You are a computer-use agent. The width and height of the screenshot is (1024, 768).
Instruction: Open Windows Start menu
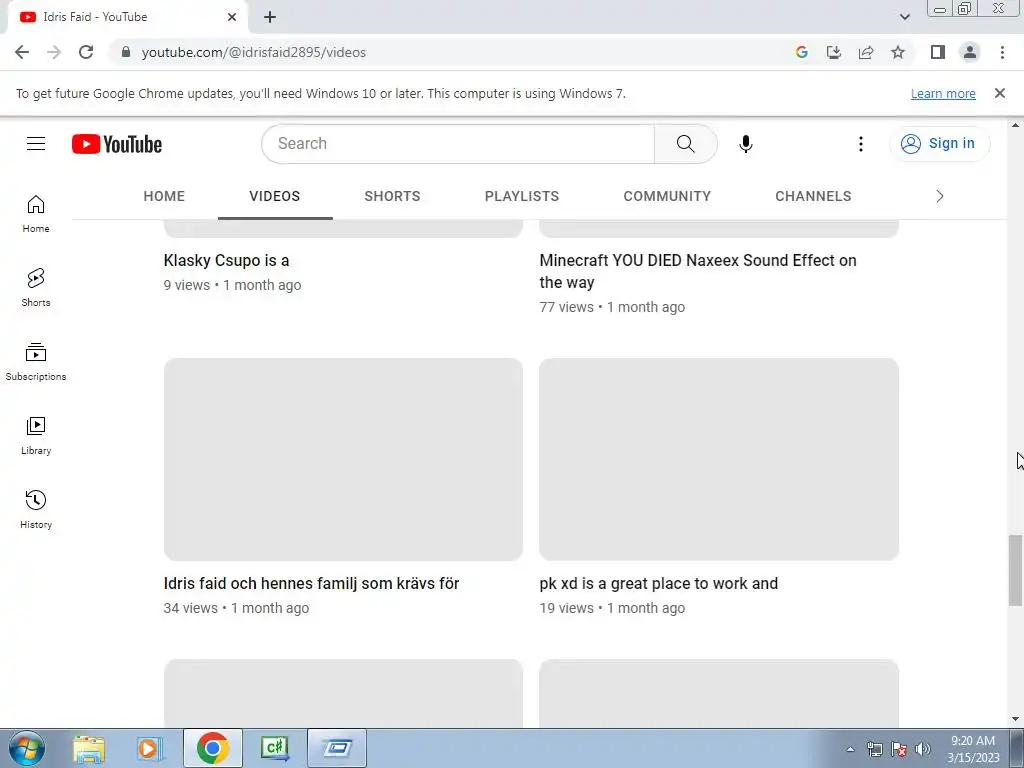point(27,748)
